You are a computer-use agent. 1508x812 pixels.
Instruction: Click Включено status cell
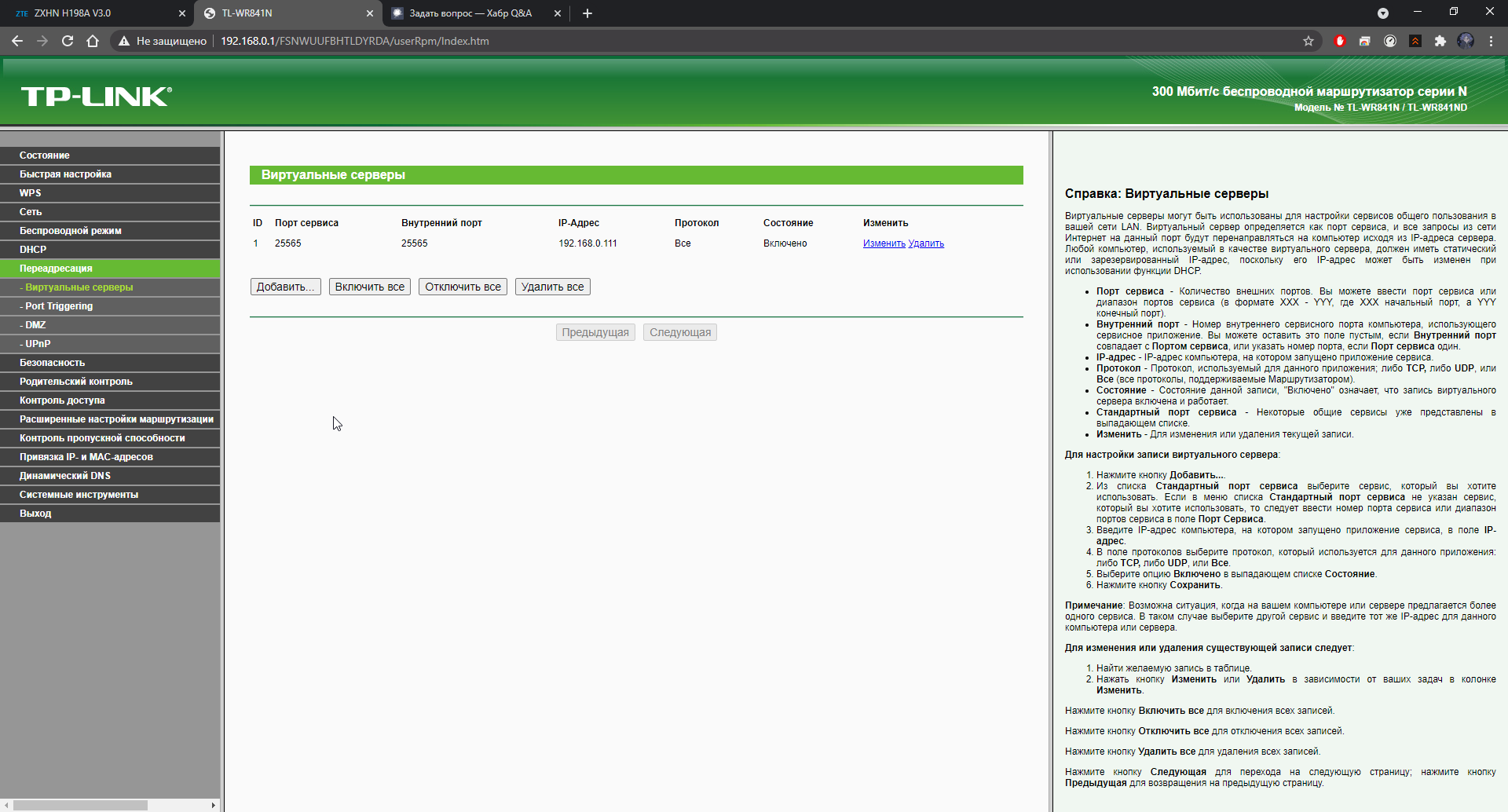(x=785, y=243)
